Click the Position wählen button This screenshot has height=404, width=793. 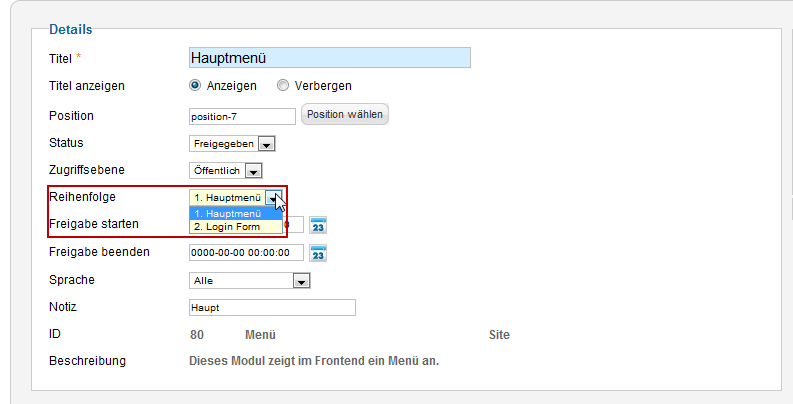point(345,114)
